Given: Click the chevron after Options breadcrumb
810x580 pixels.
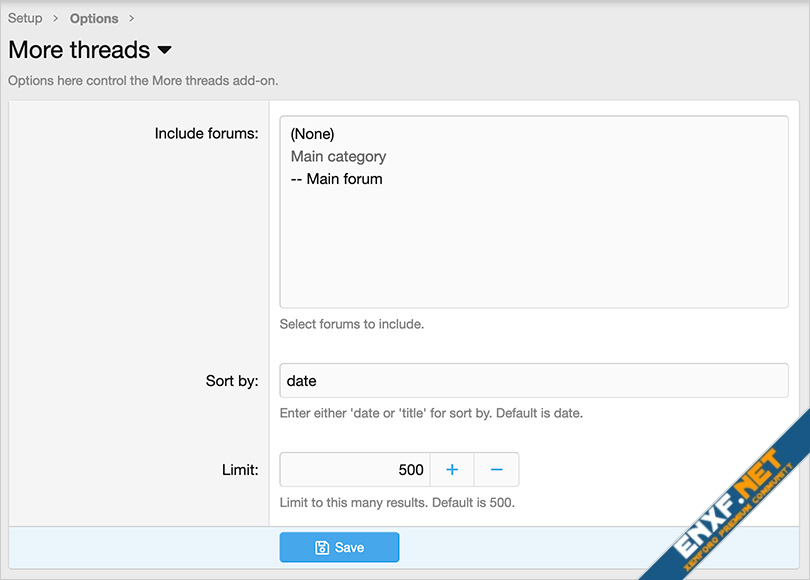Looking at the screenshot, I should pyautogui.click(x=131, y=18).
